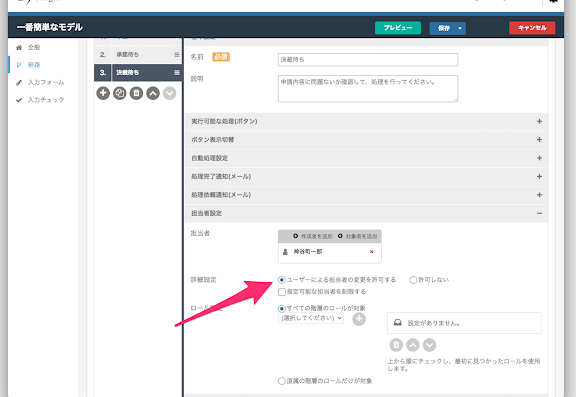Expand 実行可能な処理(ボタン) section
576x397 pixels.
[x=366, y=122]
